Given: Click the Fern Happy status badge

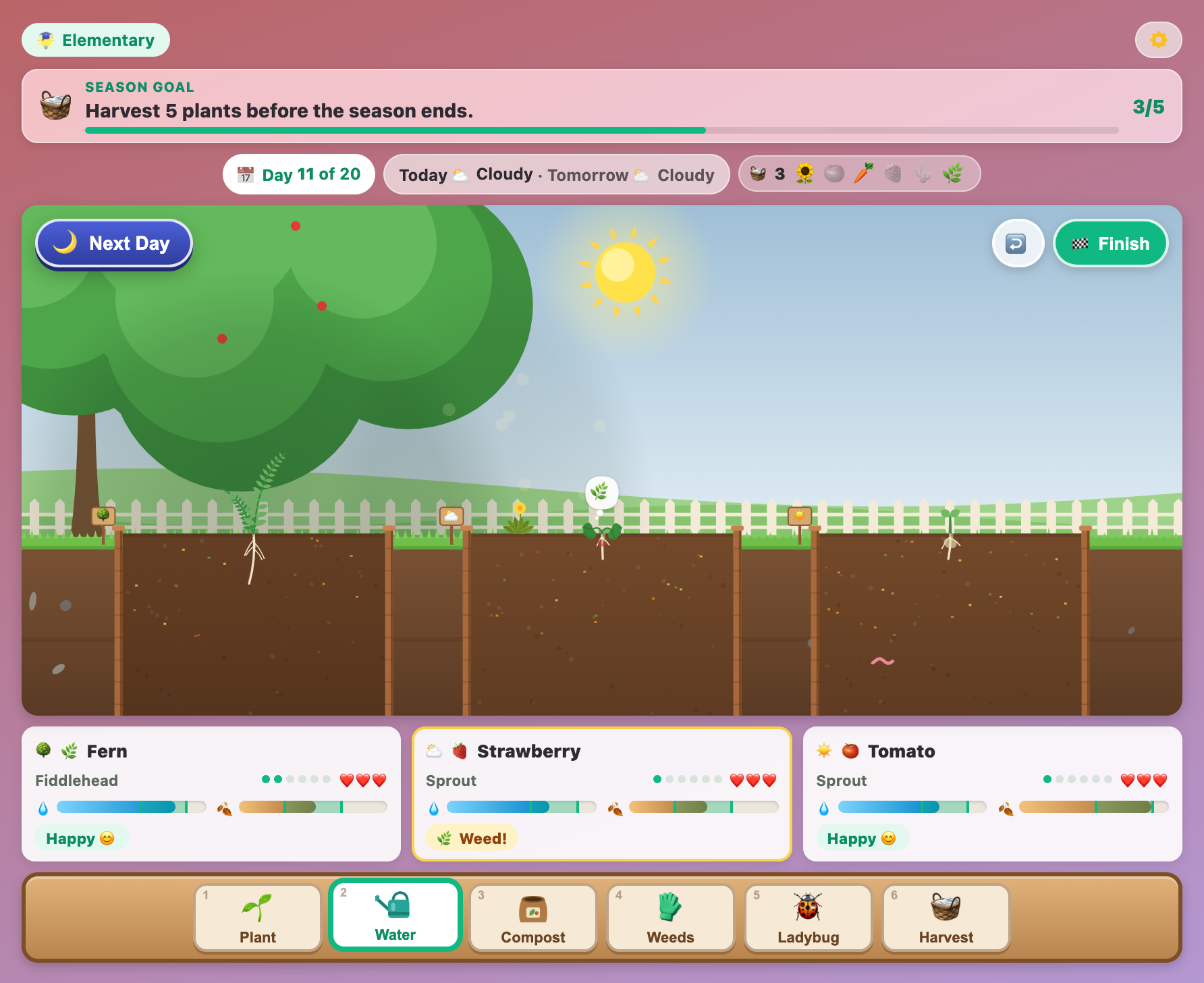Looking at the screenshot, I should [81, 839].
